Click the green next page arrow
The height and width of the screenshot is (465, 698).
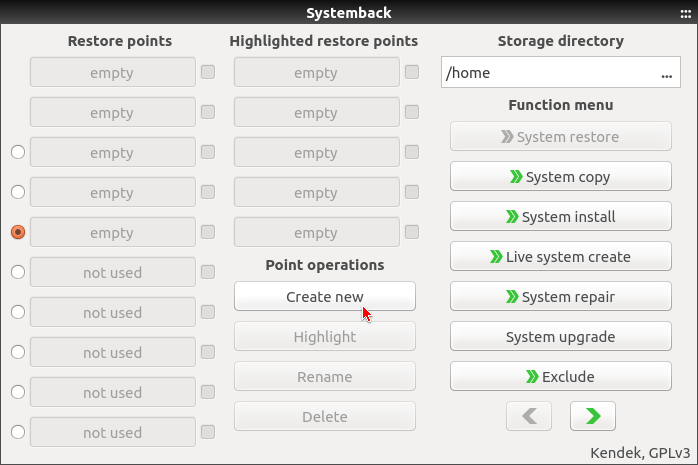coord(592,416)
